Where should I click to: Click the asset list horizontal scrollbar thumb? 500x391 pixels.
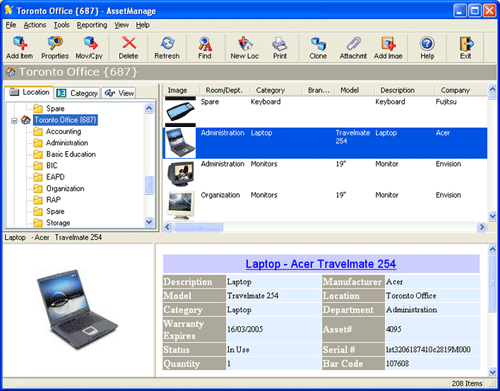[x=198, y=227]
